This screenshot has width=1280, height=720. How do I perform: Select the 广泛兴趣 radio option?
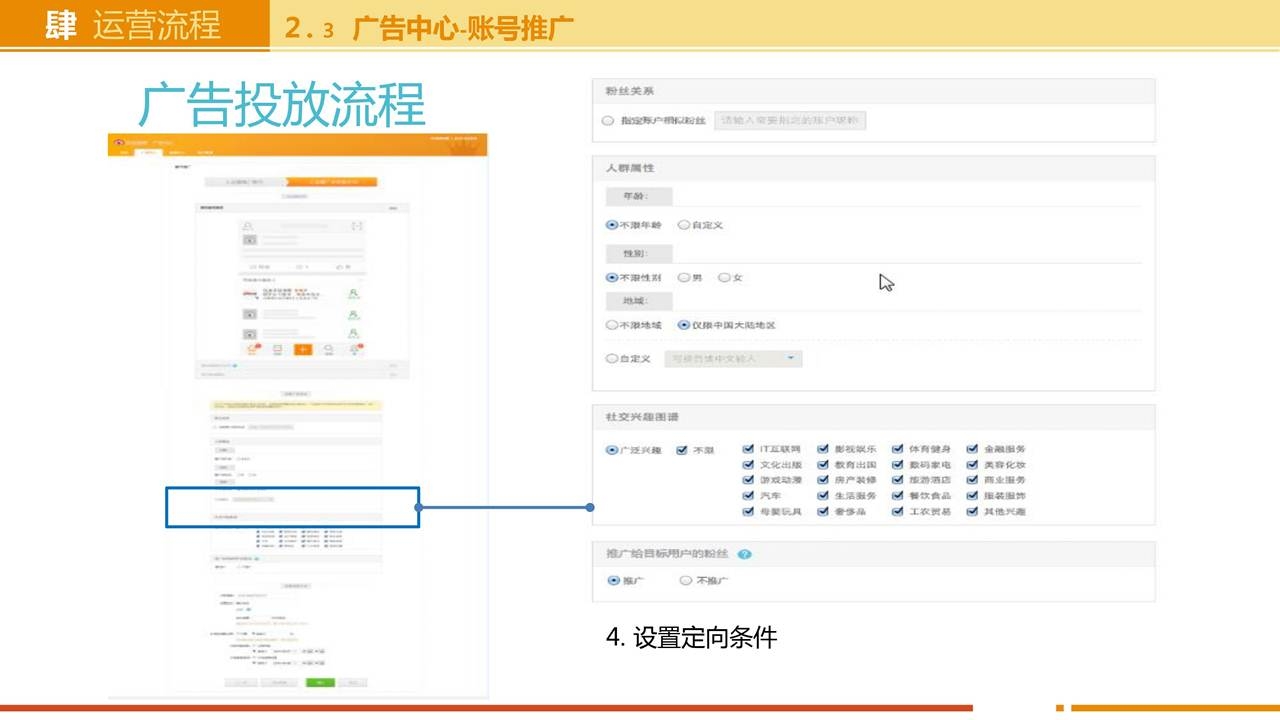(x=612, y=450)
